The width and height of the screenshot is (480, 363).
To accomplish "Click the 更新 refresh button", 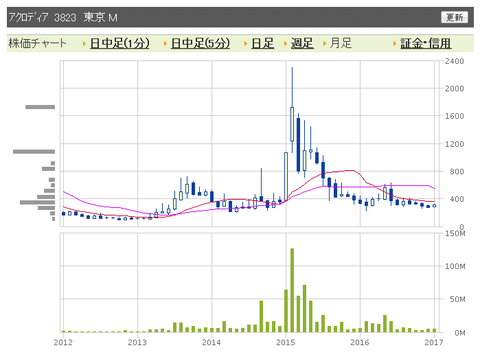I will click(454, 17).
